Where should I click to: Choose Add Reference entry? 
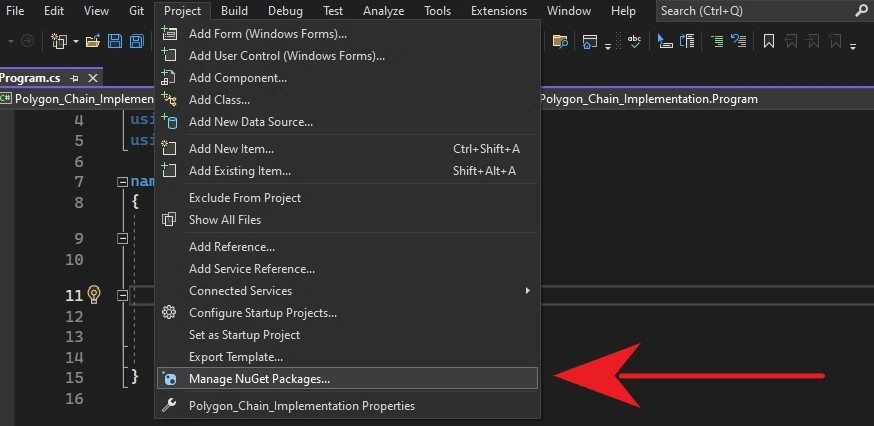[347, 246]
